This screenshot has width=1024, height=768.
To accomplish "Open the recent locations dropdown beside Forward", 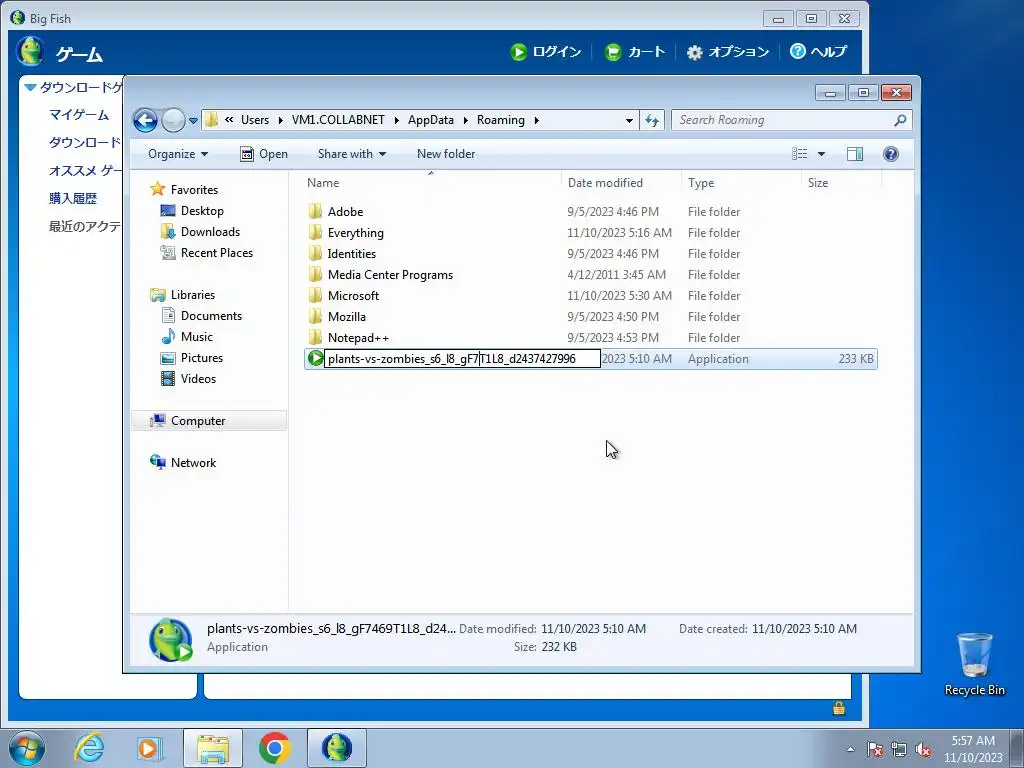I will [x=193, y=120].
